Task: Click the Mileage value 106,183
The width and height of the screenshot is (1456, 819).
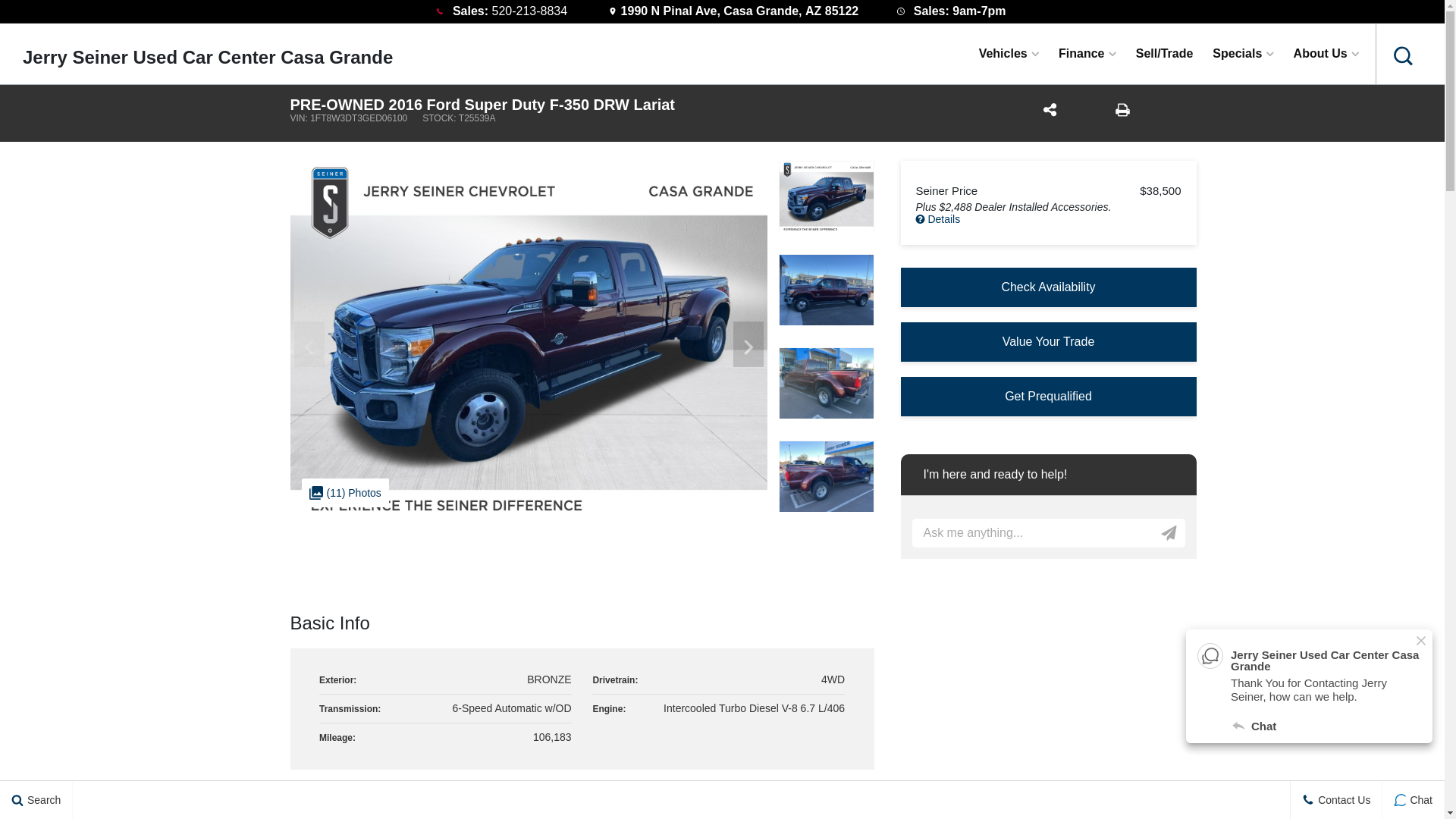Action: click(x=552, y=737)
